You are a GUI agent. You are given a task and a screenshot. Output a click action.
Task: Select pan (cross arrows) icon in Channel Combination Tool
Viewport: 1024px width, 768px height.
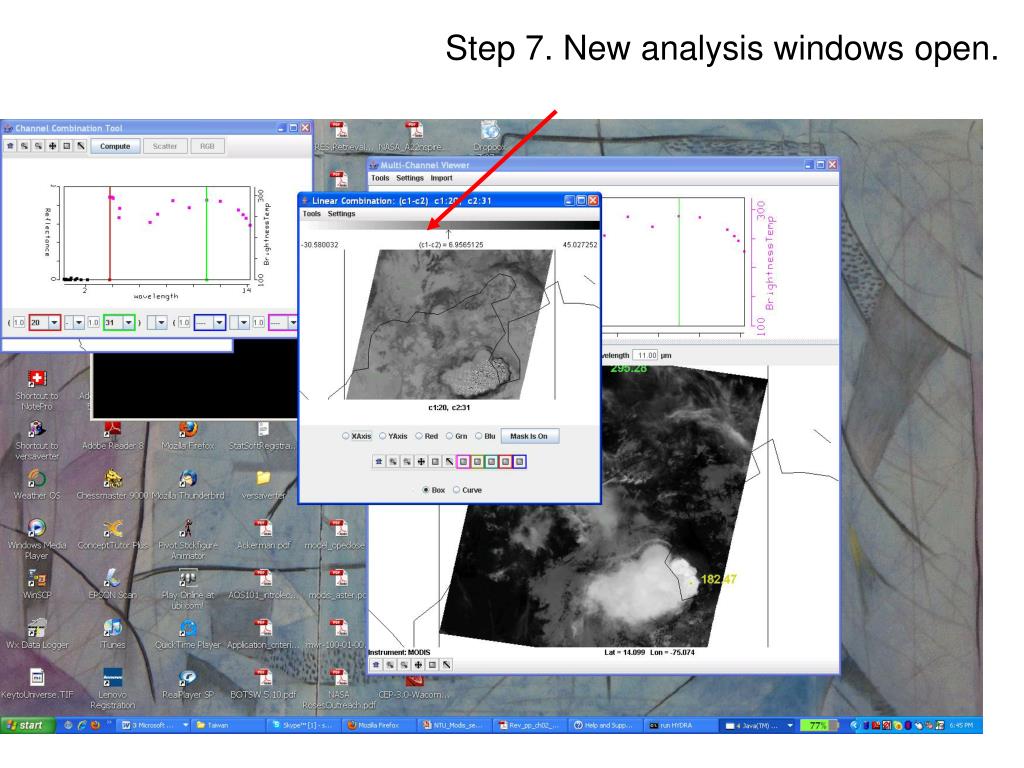(52, 146)
